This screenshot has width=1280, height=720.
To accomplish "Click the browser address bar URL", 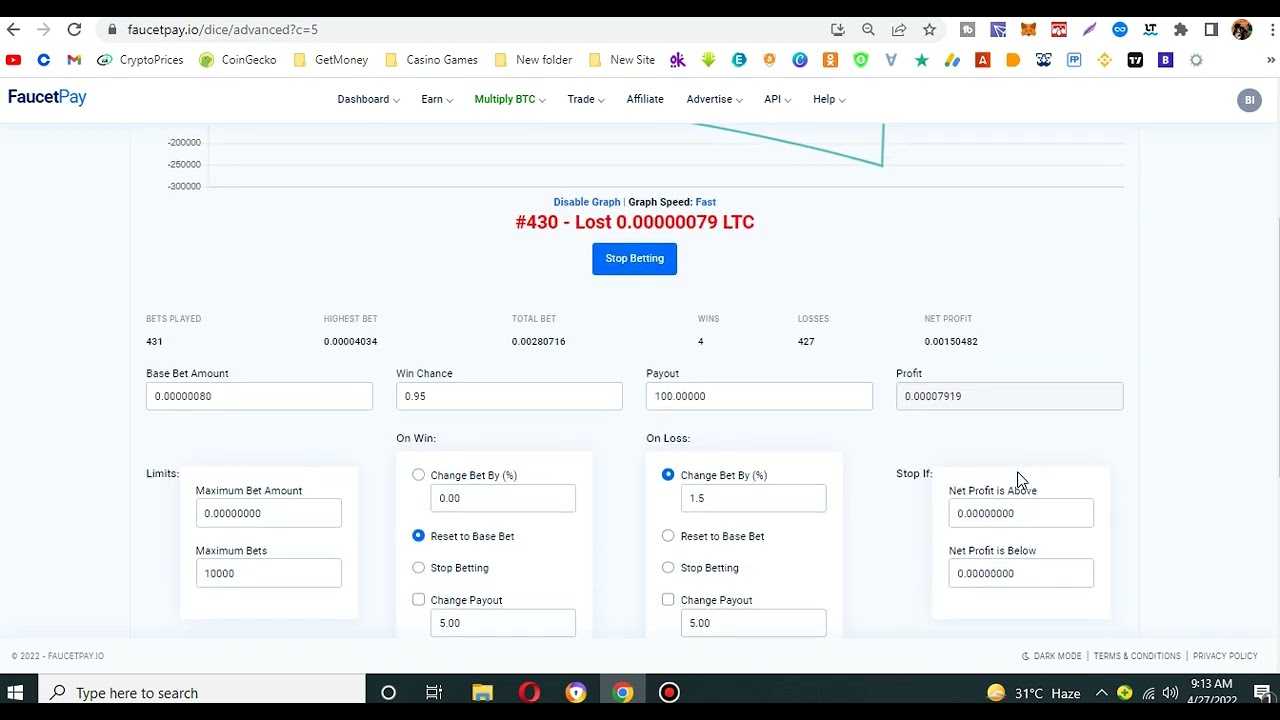I will (x=222, y=30).
